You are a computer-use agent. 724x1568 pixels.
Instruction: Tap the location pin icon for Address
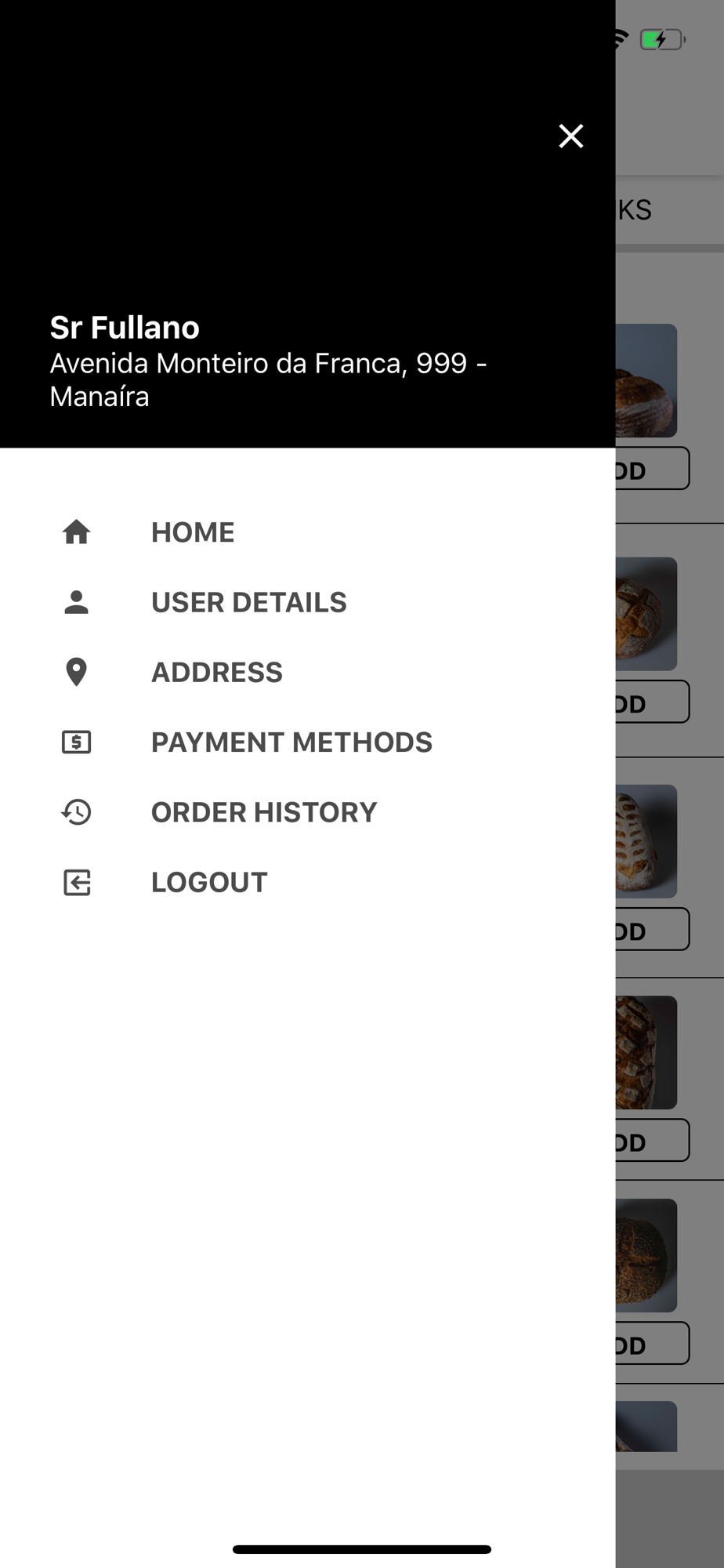[77, 672]
